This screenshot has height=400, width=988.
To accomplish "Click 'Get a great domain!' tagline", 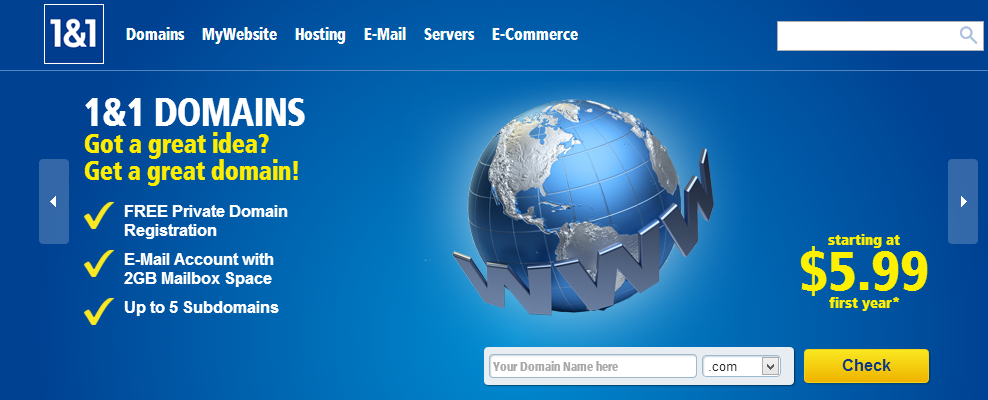I will point(192,171).
